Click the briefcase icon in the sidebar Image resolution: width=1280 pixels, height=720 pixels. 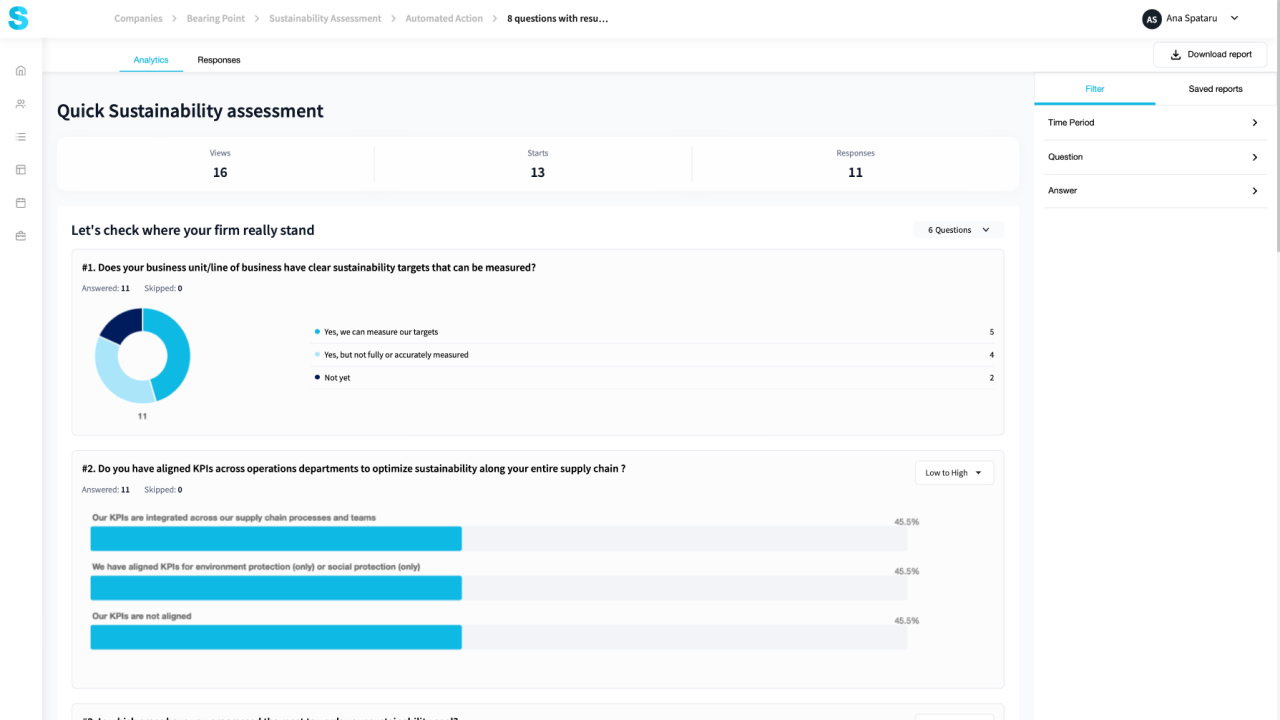21,236
